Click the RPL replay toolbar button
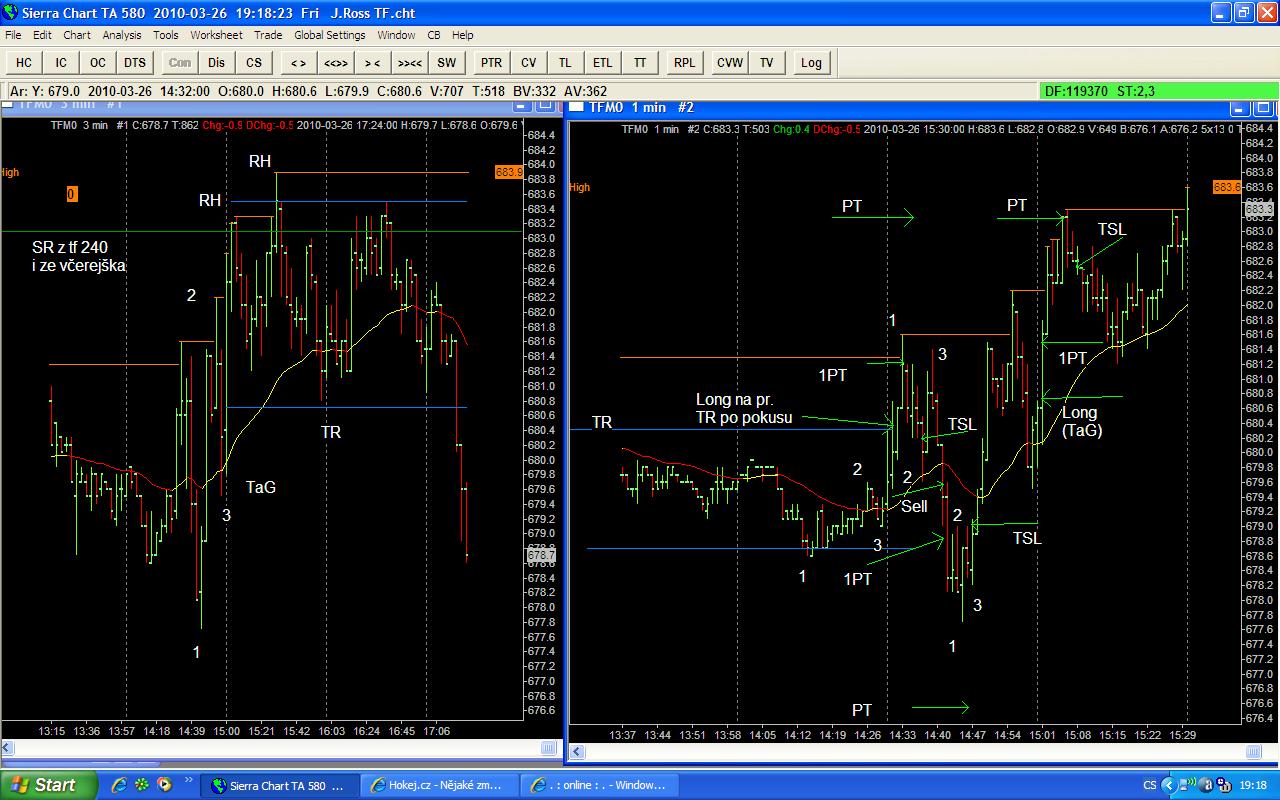The image size is (1280, 800). point(684,62)
